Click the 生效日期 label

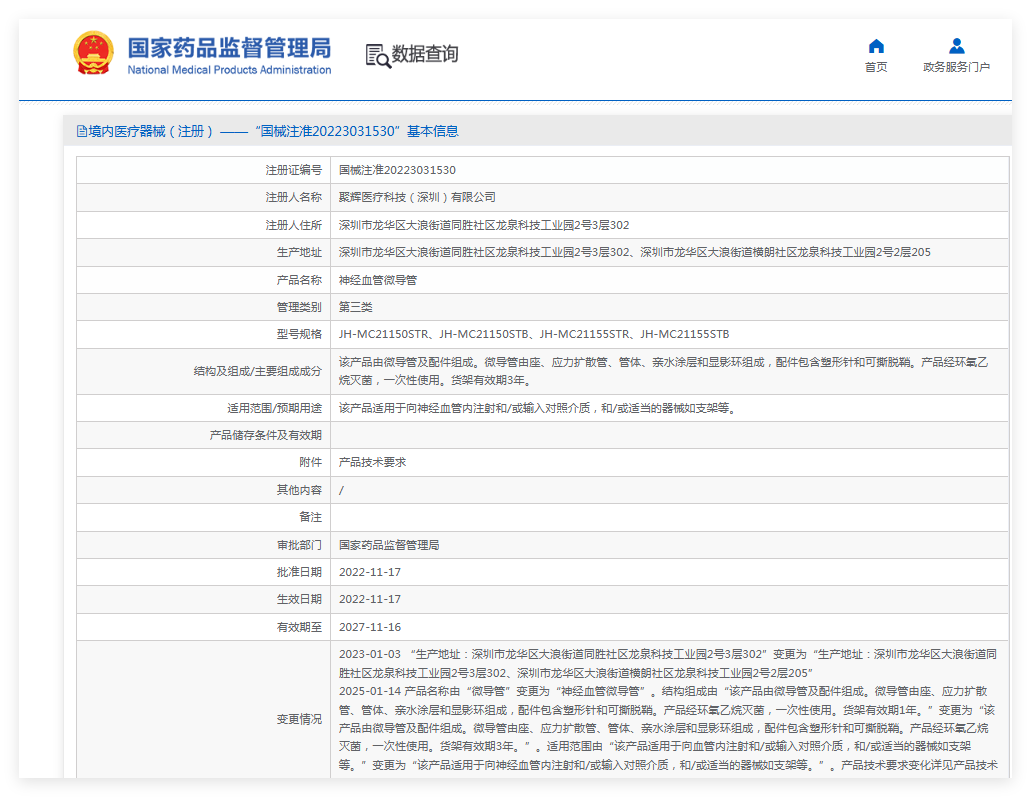point(299,599)
